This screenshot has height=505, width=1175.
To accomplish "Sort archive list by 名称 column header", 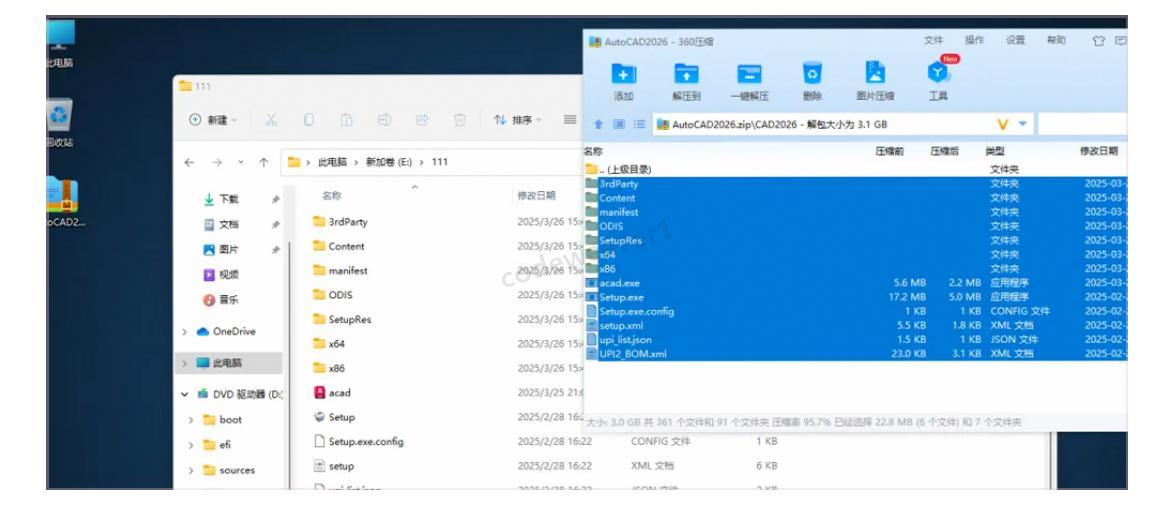I will (x=593, y=151).
